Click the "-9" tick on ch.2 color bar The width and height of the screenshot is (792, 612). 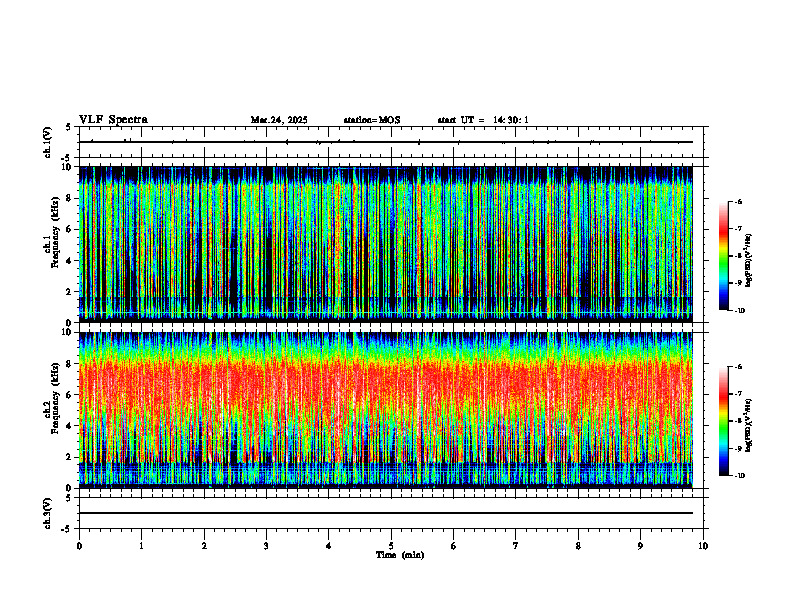[x=738, y=449]
